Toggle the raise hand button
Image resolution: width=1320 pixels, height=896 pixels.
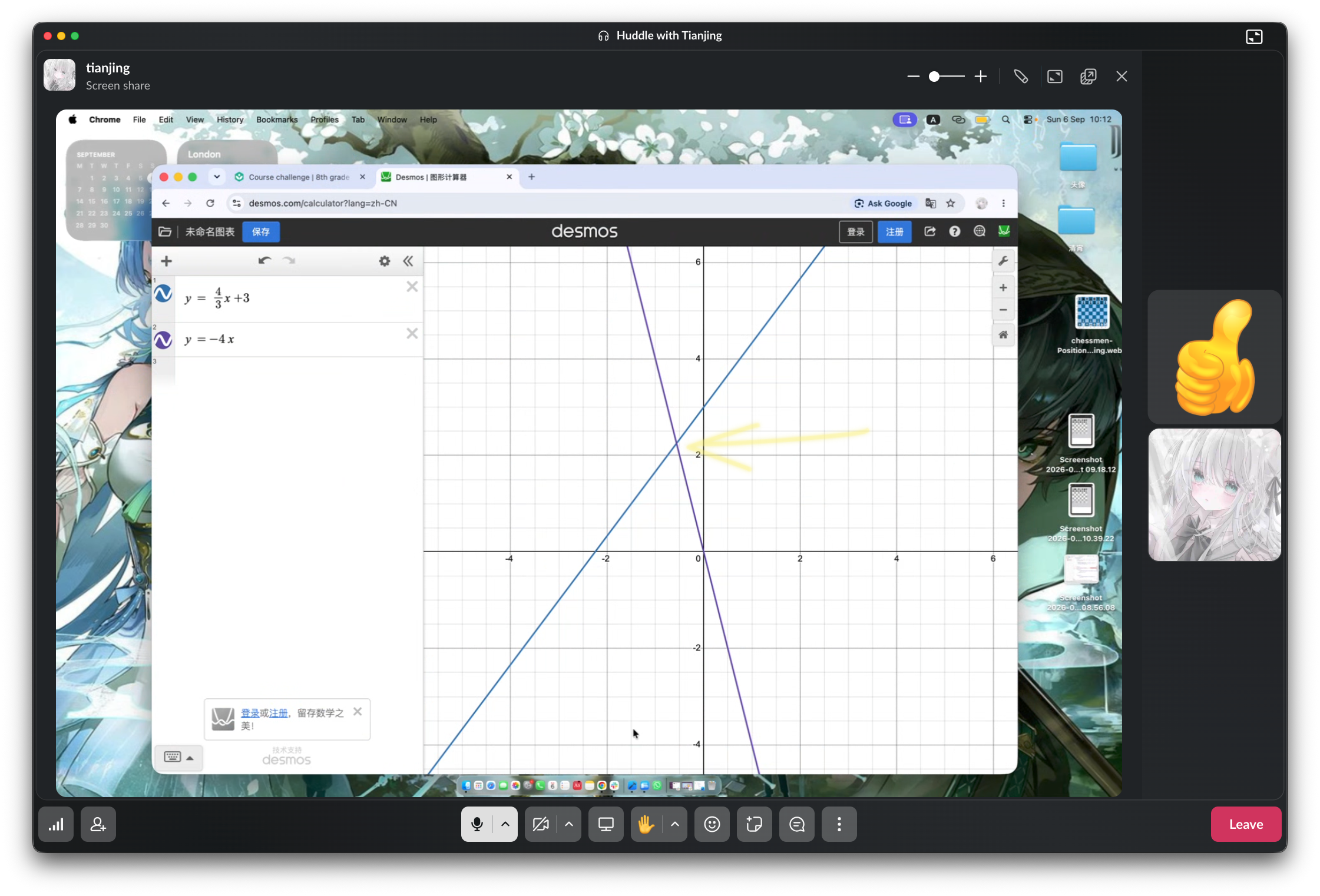click(646, 824)
